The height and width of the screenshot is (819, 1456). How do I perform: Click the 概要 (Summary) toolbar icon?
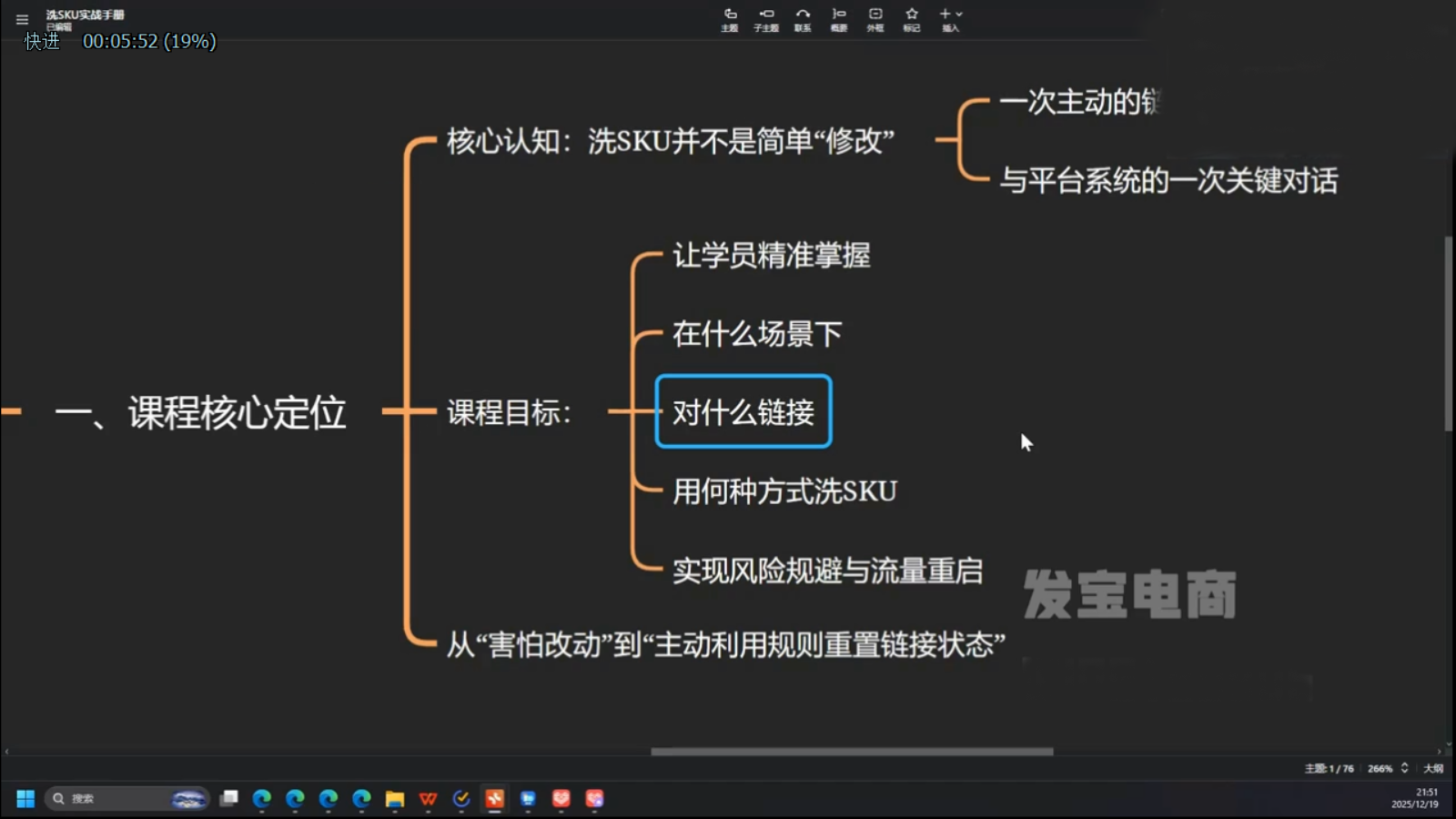(x=839, y=19)
